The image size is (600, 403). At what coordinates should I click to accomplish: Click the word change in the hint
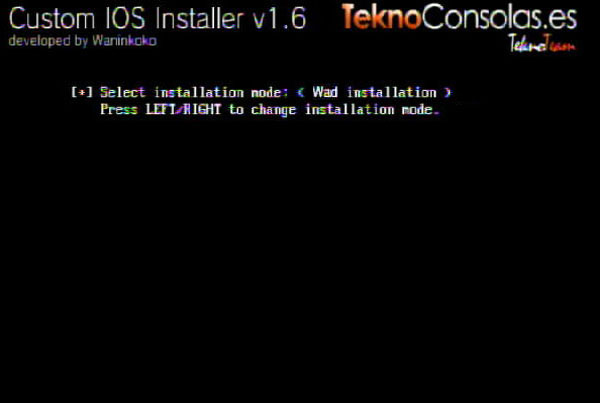tap(274, 111)
